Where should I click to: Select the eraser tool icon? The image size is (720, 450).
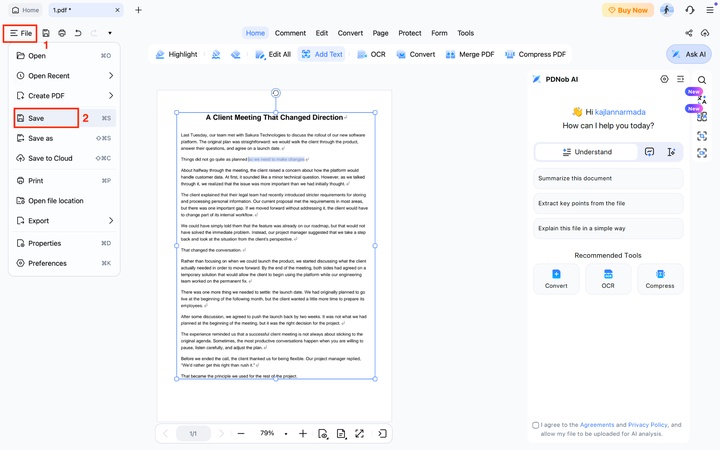tap(236, 54)
